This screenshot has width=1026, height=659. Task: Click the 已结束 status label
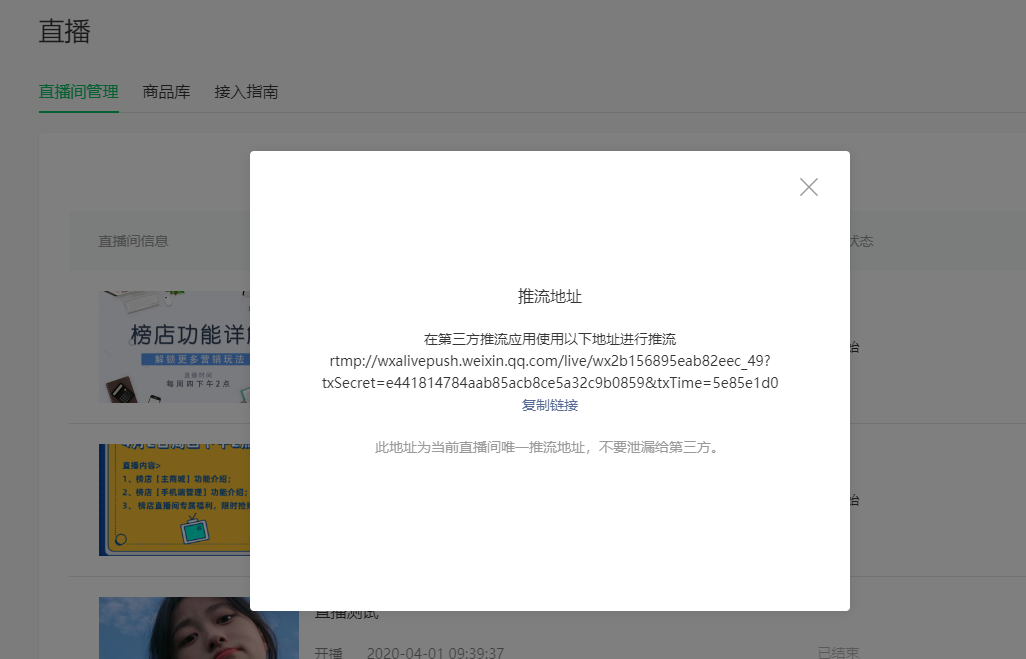[838, 652]
